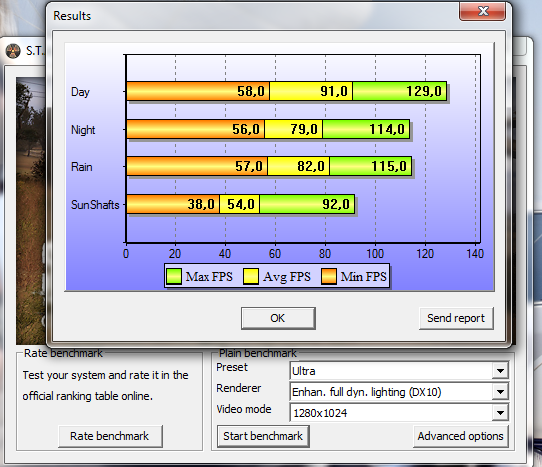
Task: Click the Rain row label
Action: 82,167
